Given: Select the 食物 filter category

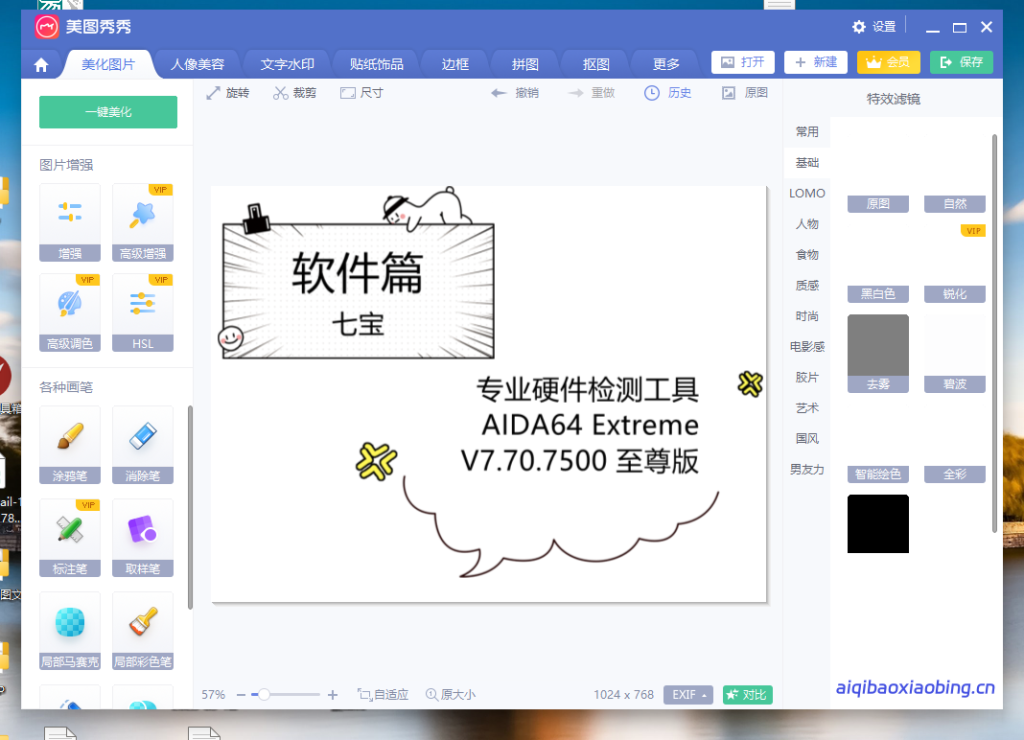Looking at the screenshot, I should click(807, 255).
